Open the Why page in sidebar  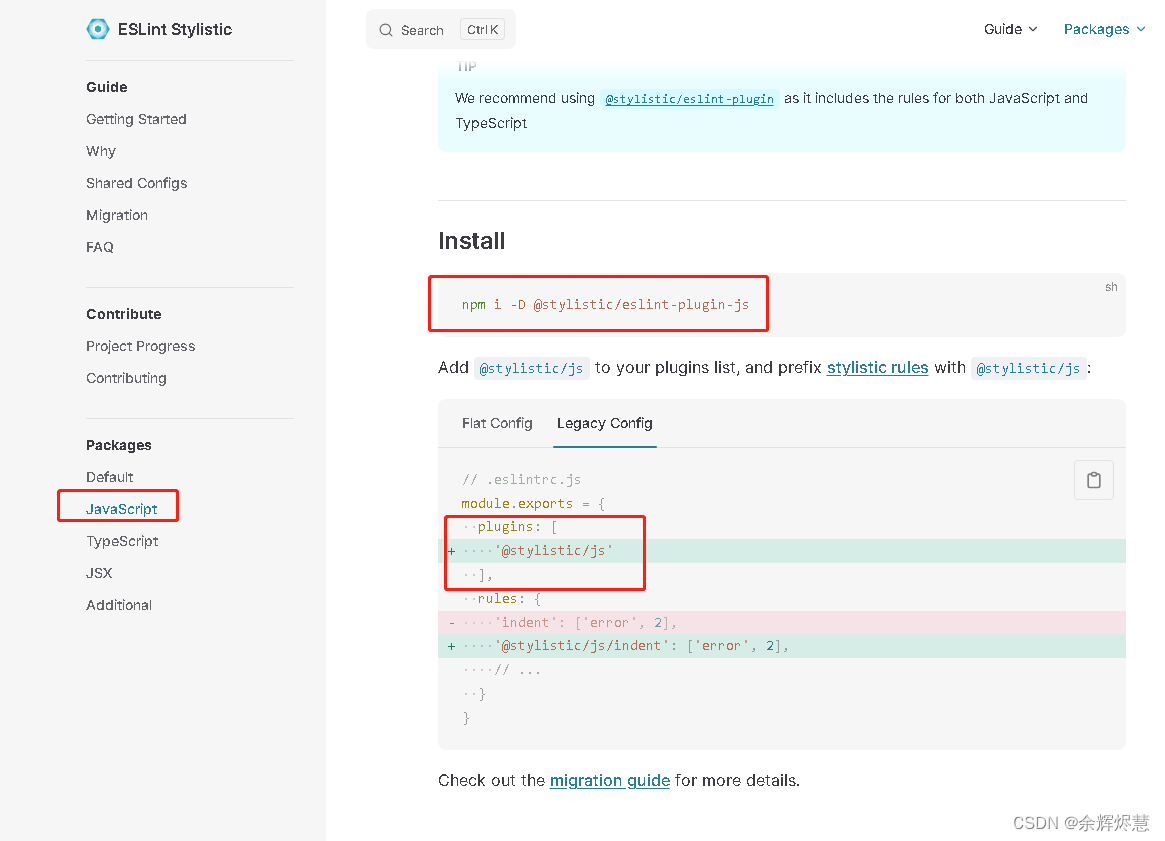click(x=101, y=151)
